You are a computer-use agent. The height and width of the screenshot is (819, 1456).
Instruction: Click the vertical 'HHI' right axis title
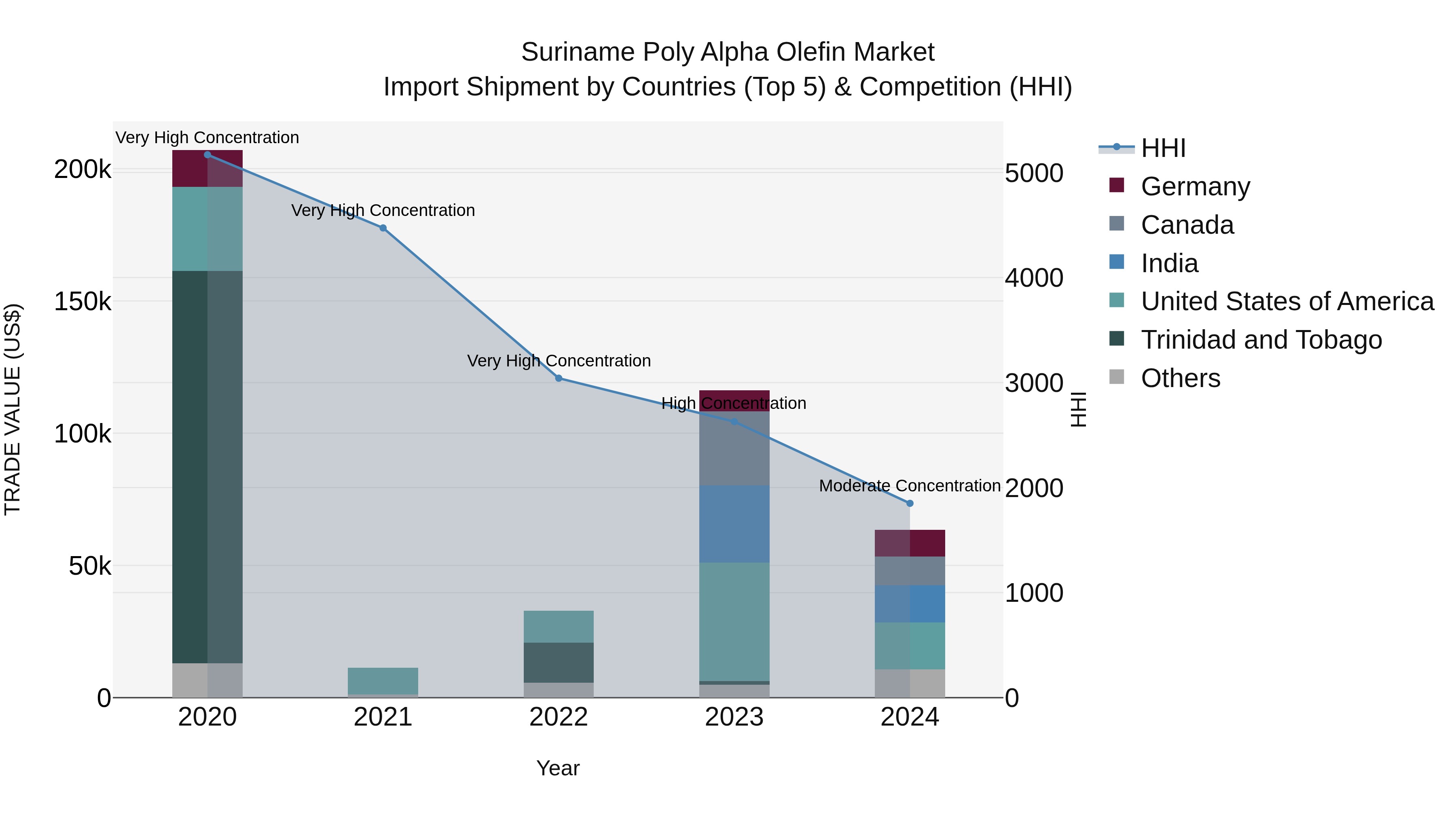pyautogui.click(x=1078, y=410)
